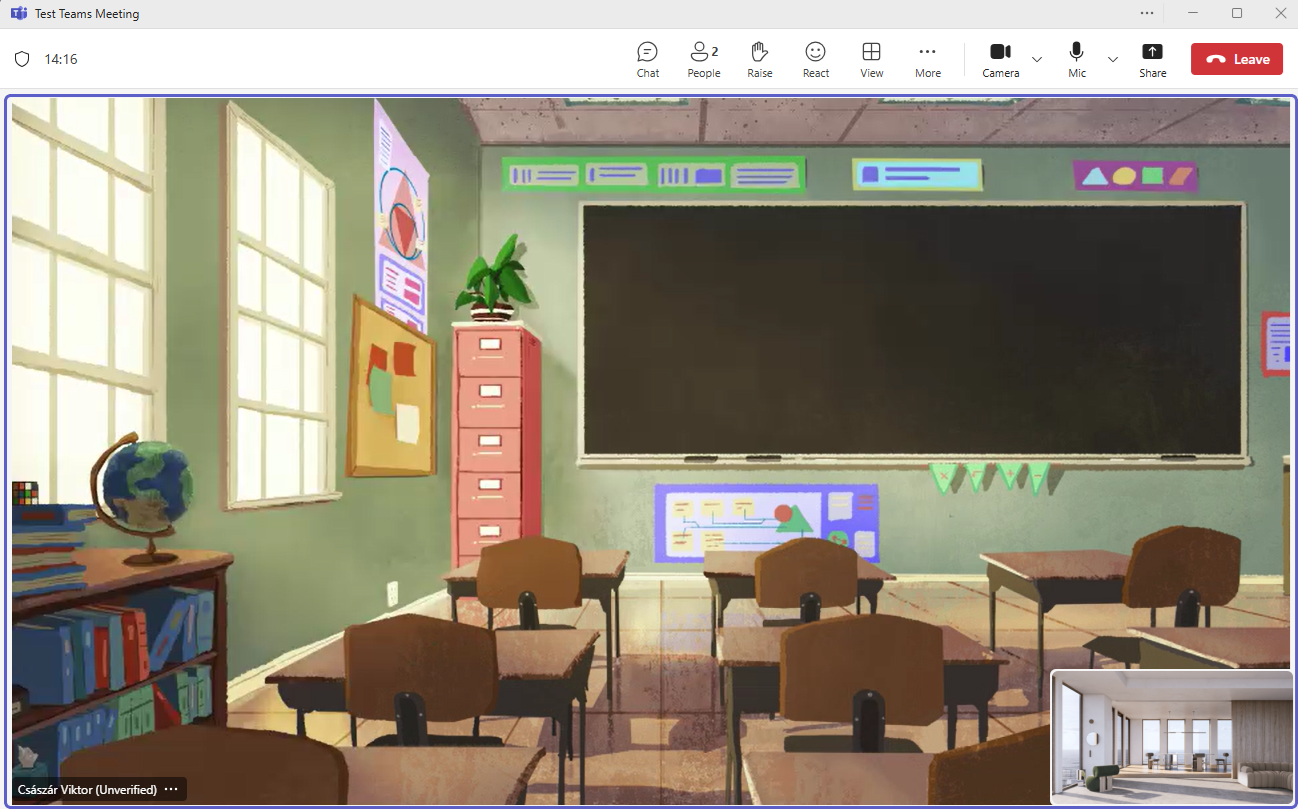The image size is (1298, 809).
Task: Open title bar ellipsis settings menu
Action: [x=1147, y=13]
